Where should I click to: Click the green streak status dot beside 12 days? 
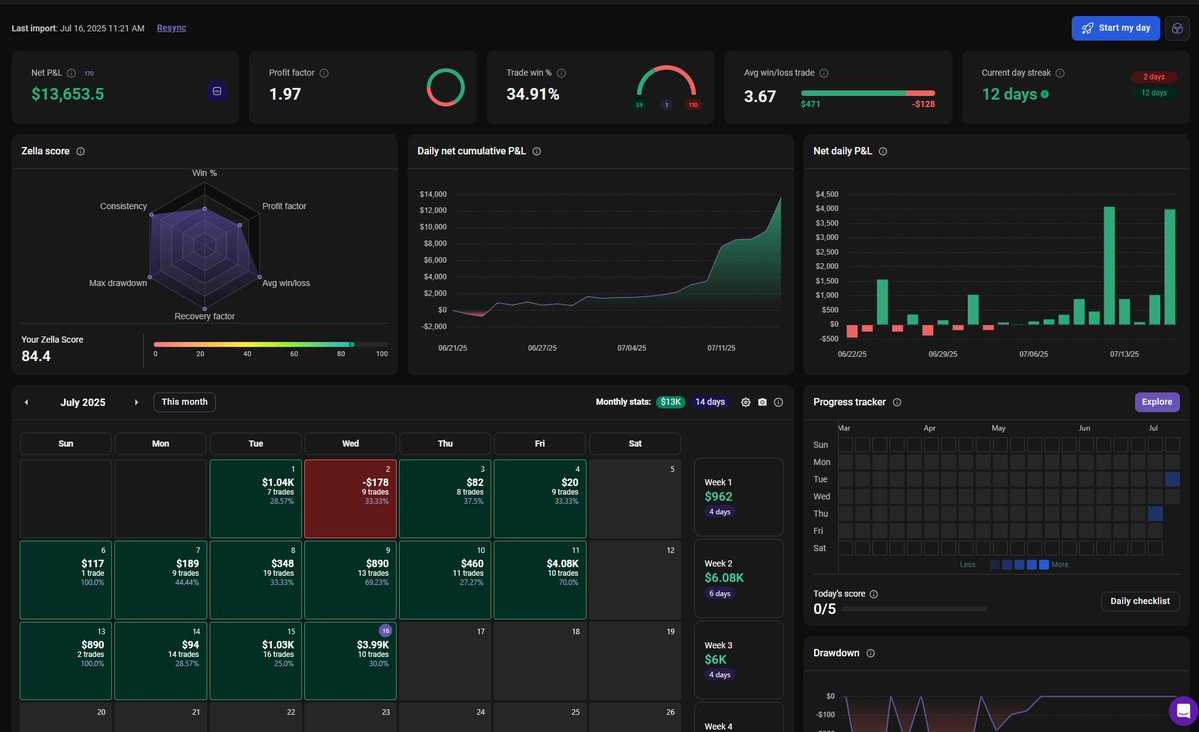pyautogui.click(x=1045, y=95)
